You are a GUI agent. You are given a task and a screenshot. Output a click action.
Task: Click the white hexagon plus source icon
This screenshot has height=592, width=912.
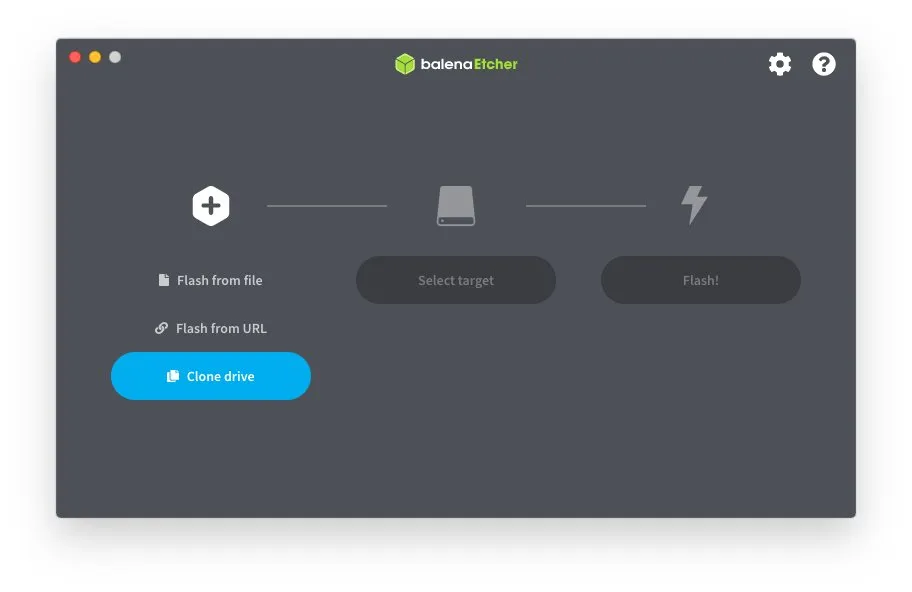[x=211, y=206]
